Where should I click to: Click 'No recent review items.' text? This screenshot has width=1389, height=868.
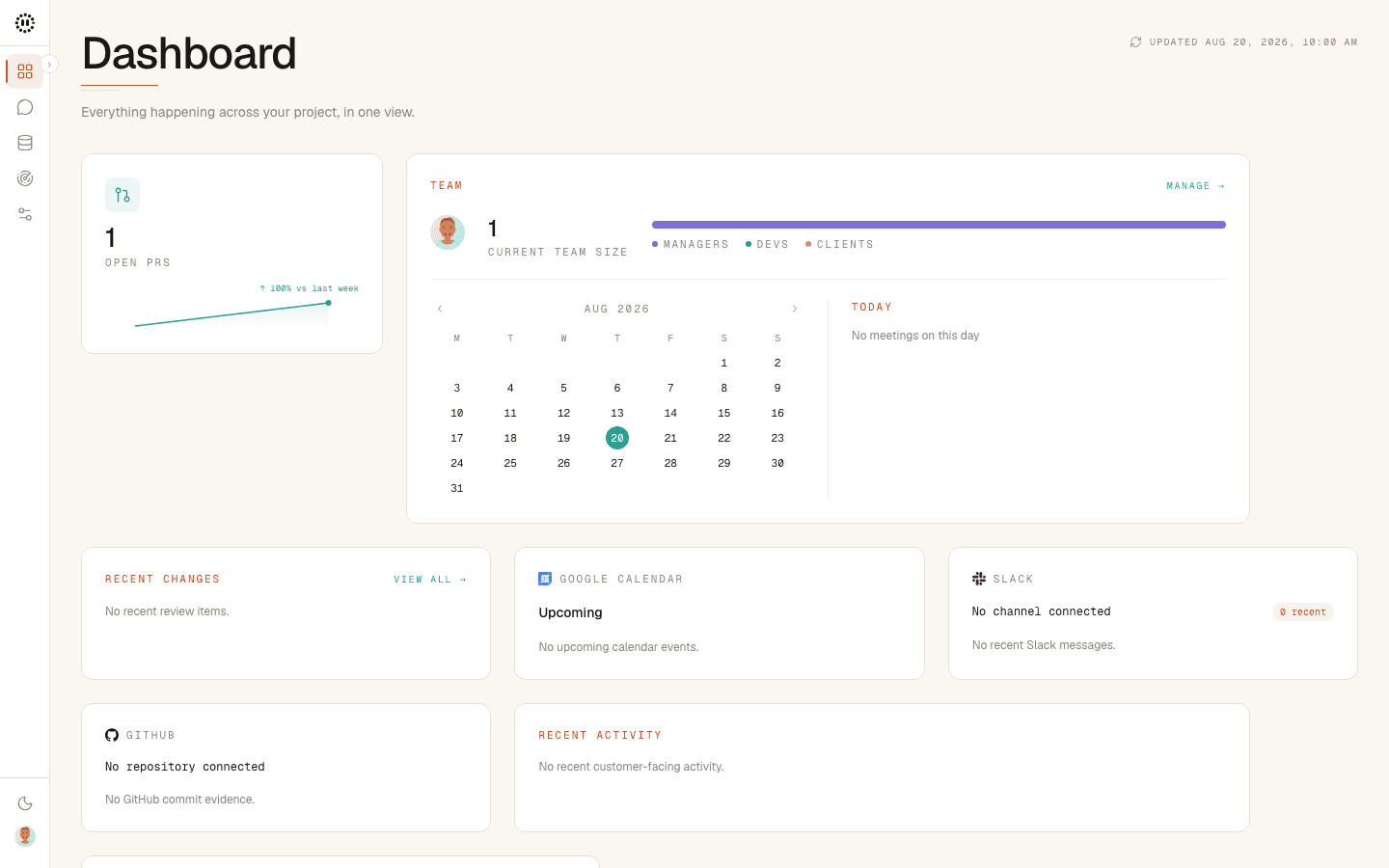click(167, 611)
